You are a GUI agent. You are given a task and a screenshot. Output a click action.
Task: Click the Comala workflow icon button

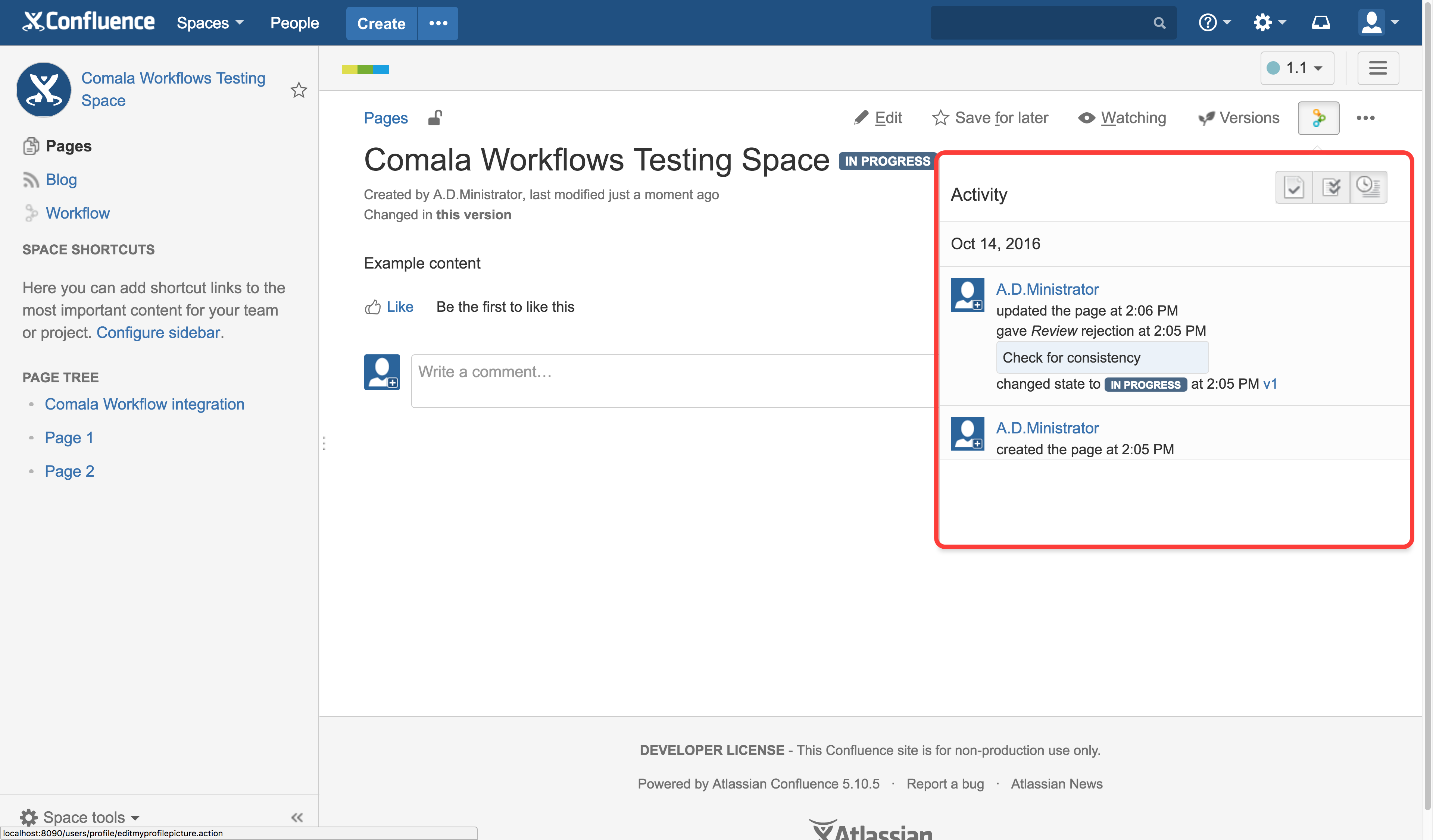pyautogui.click(x=1318, y=118)
